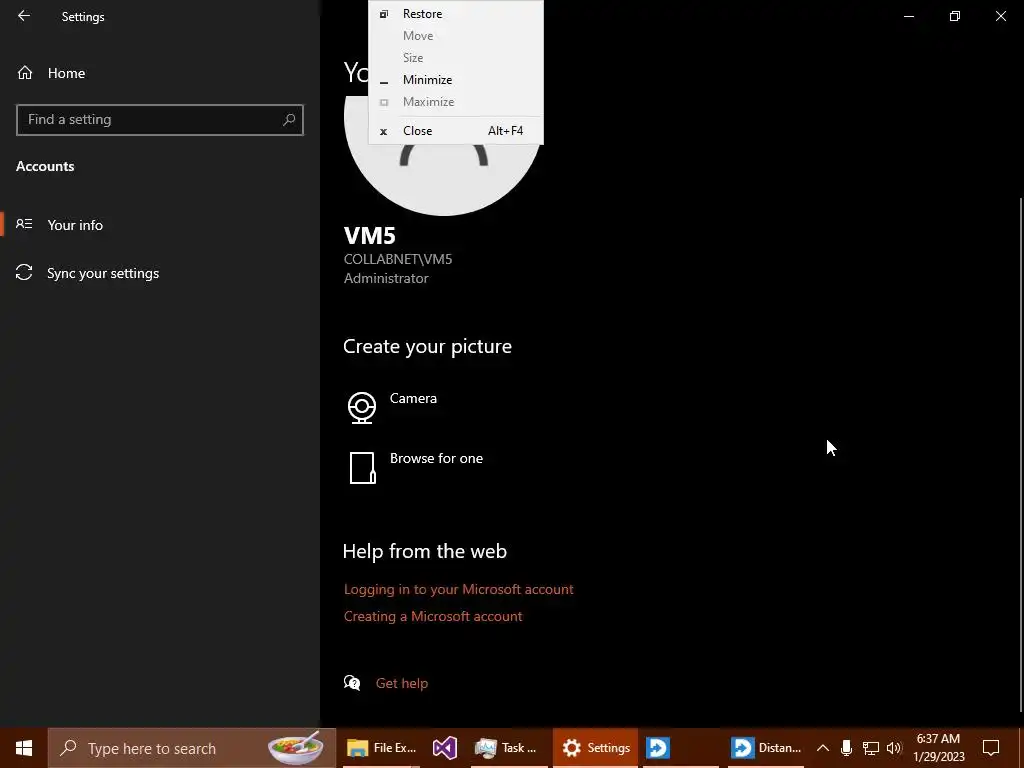
Task: Open Creating a Microsoft account link
Action: 433,616
